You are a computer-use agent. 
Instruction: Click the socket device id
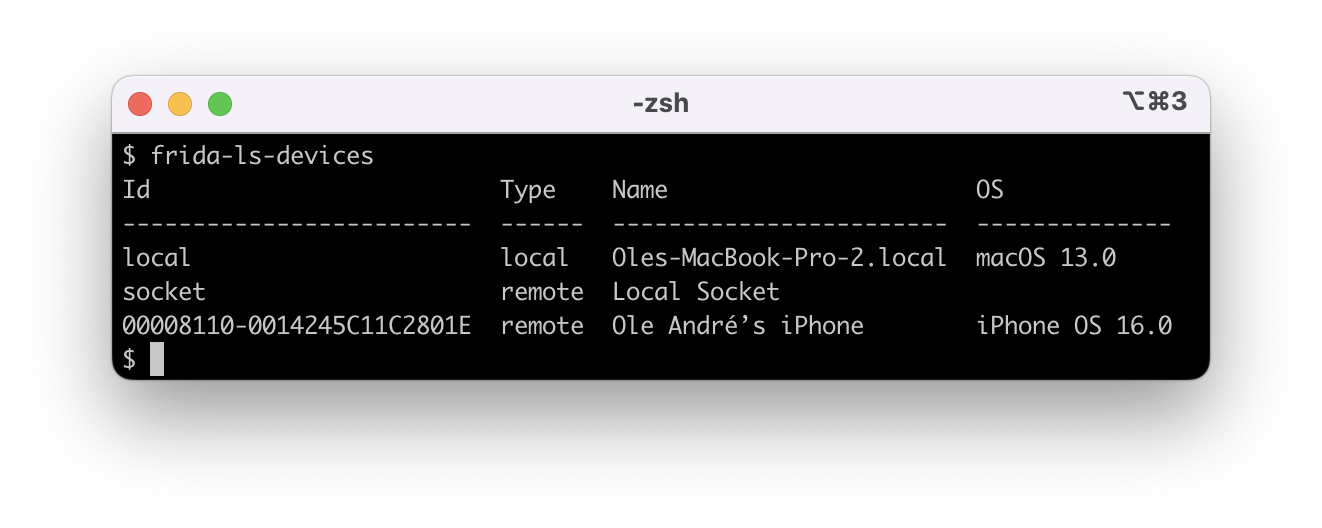164,292
